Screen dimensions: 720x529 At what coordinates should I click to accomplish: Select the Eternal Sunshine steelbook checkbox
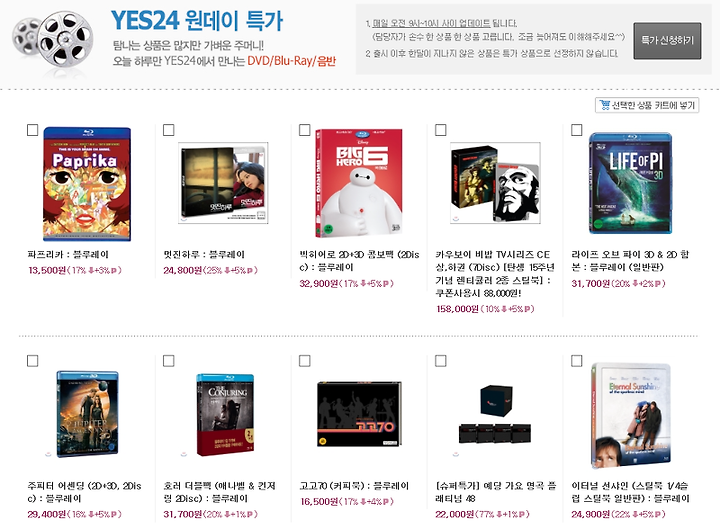(576, 361)
